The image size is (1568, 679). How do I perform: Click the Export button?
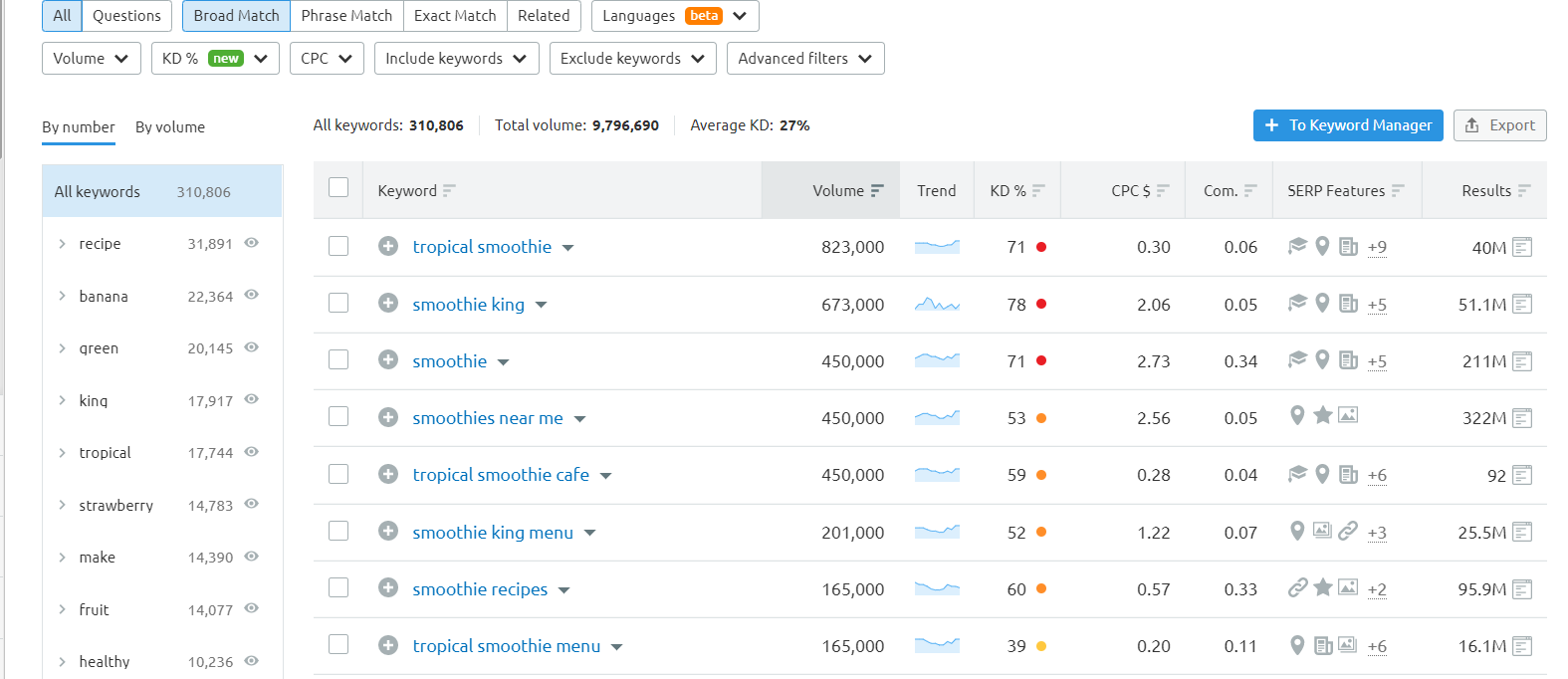pos(1499,125)
